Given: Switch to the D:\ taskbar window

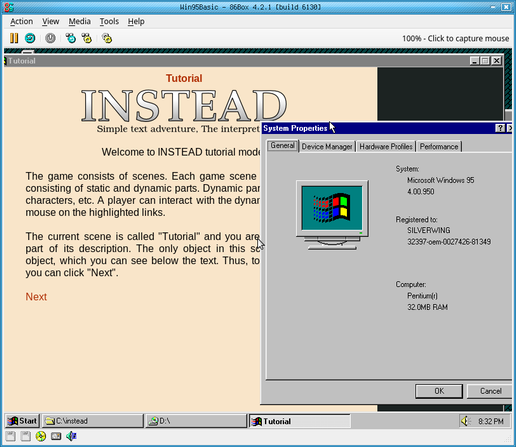Looking at the screenshot, I should pos(196,421).
